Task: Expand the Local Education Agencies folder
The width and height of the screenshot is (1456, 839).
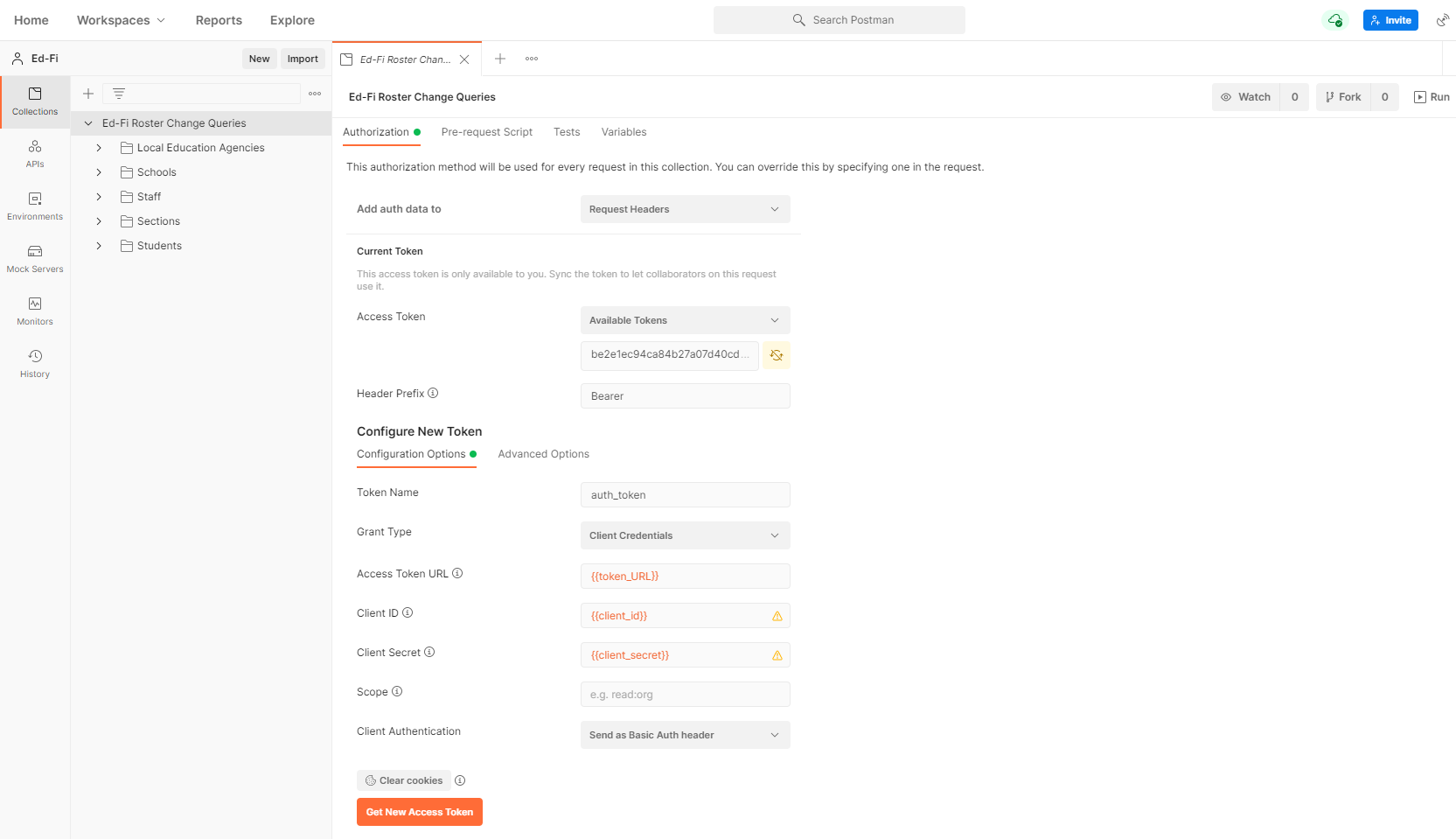Action: [x=99, y=148]
